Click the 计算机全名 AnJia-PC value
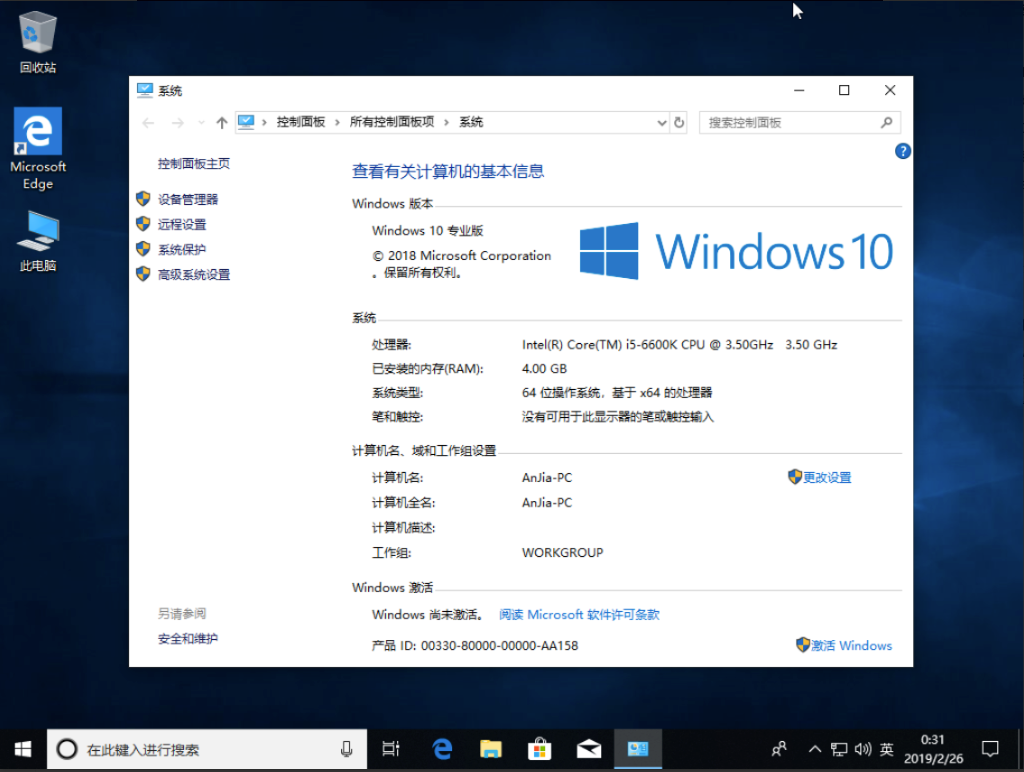The height and width of the screenshot is (772, 1024). click(547, 503)
